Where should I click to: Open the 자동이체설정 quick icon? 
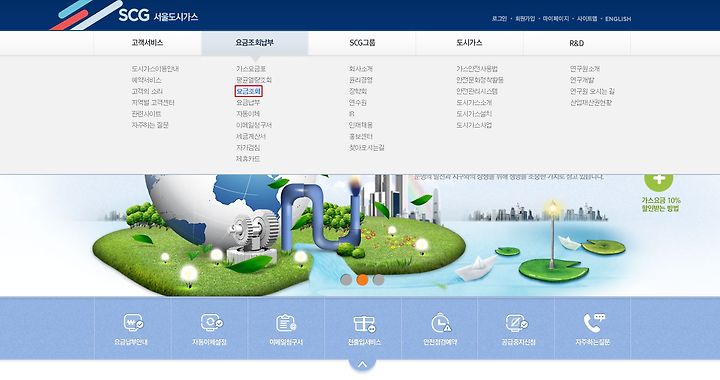coord(210,329)
